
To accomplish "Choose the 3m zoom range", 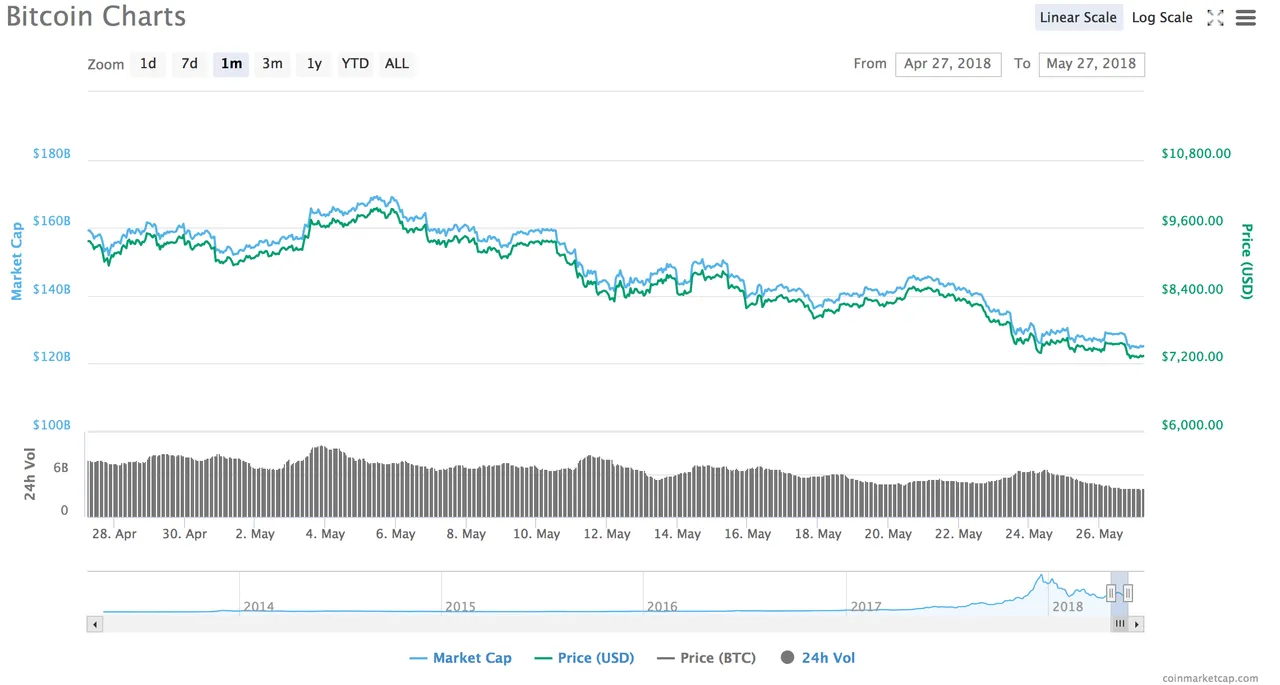I will coord(272,64).
